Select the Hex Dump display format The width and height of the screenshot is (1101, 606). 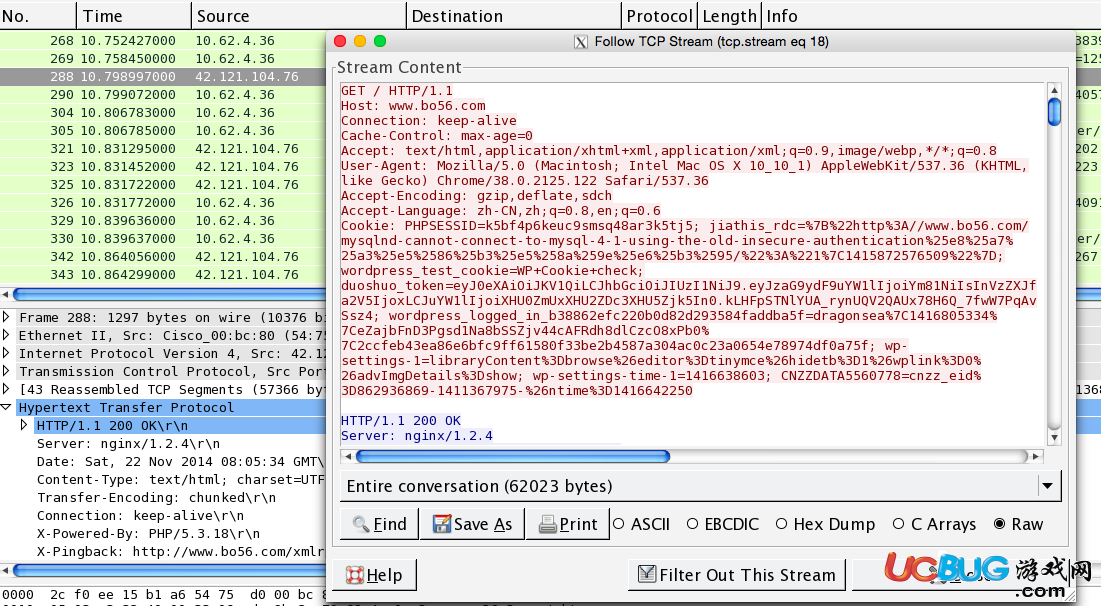point(782,524)
